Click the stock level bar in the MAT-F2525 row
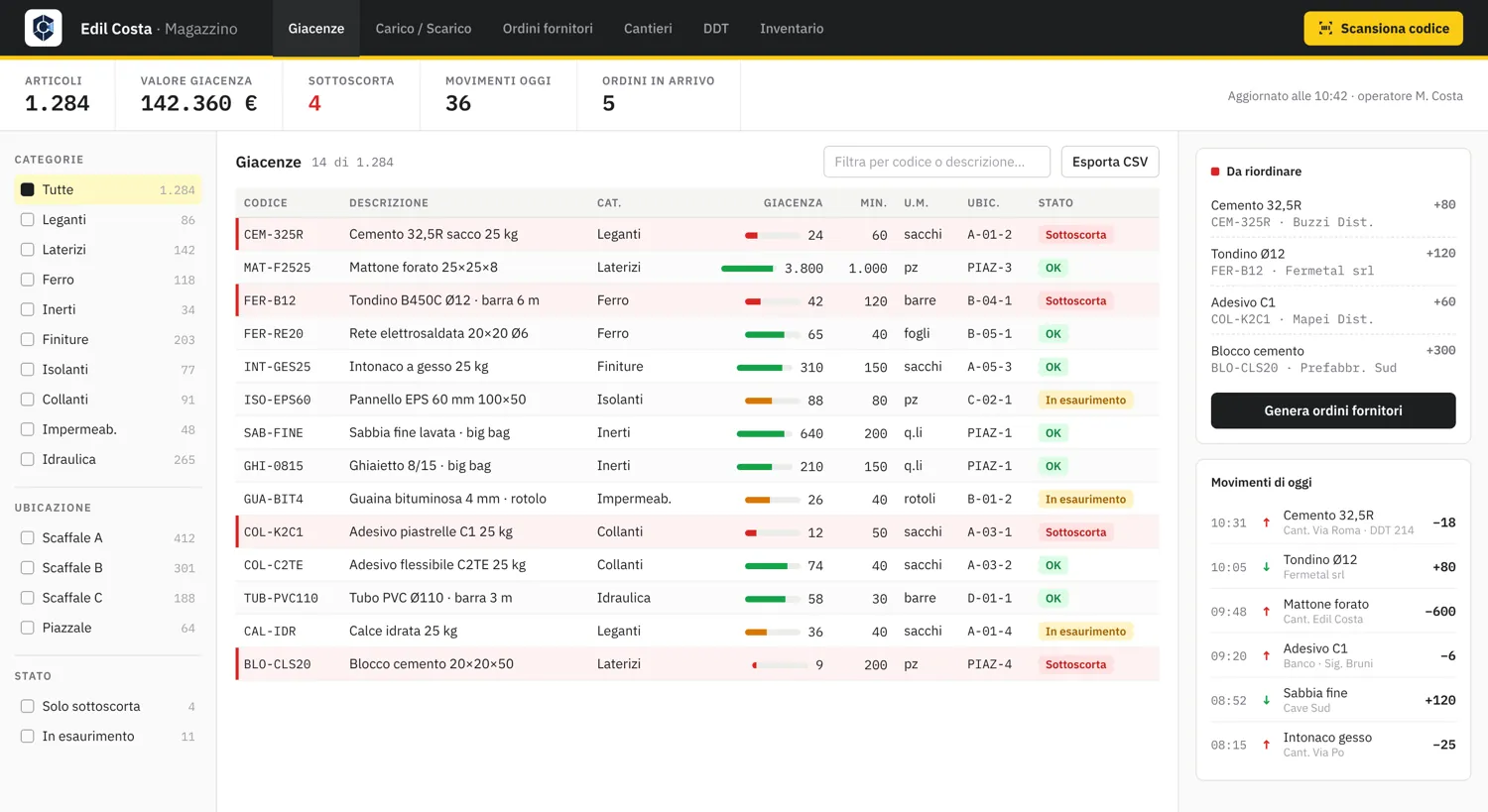Screen dimensions: 1488x812 coord(747,268)
